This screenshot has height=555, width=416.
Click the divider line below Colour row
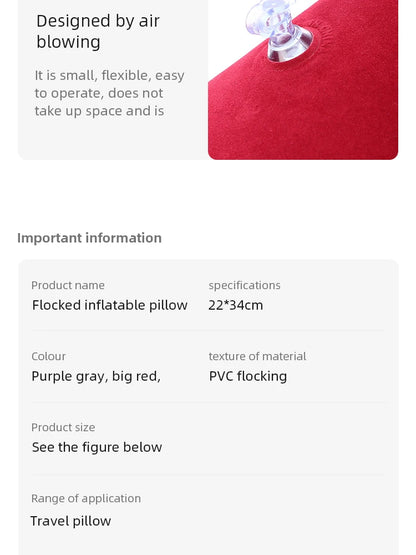(x=208, y=402)
